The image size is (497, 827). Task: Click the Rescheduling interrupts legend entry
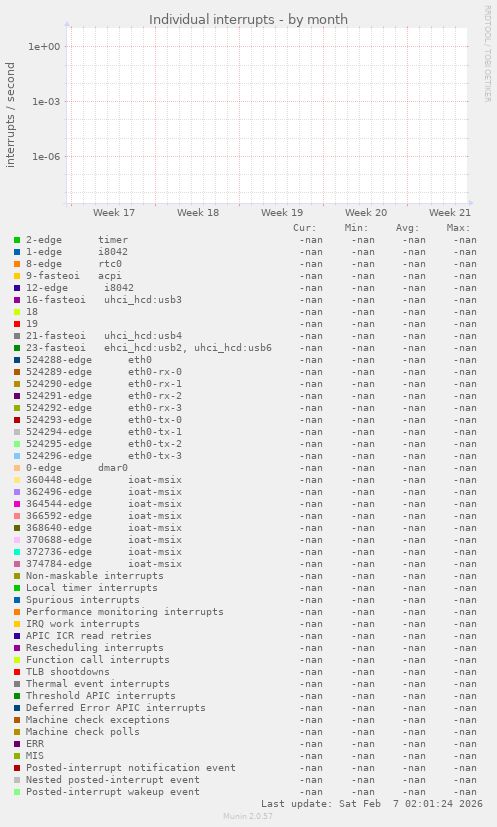coord(94,648)
